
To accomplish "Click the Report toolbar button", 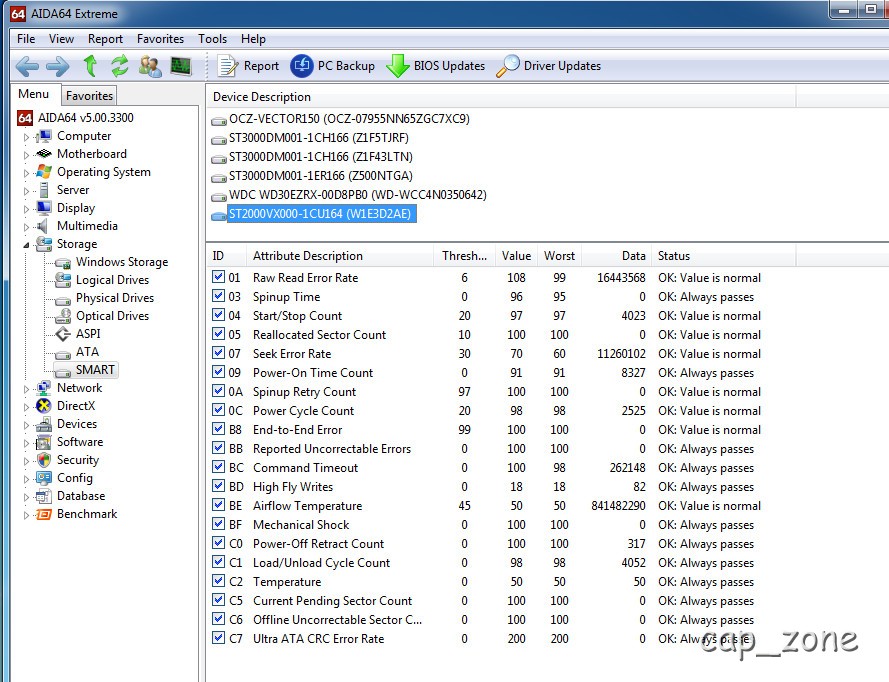I will coord(248,66).
